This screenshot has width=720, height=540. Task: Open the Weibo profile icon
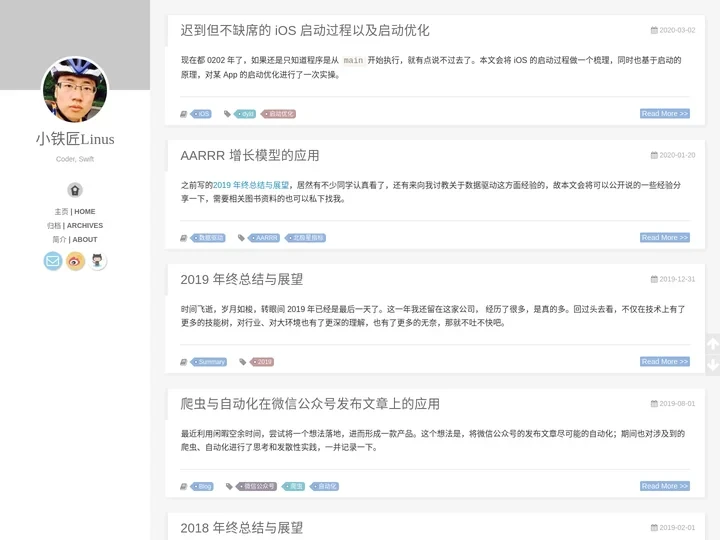(x=75, y=261)
